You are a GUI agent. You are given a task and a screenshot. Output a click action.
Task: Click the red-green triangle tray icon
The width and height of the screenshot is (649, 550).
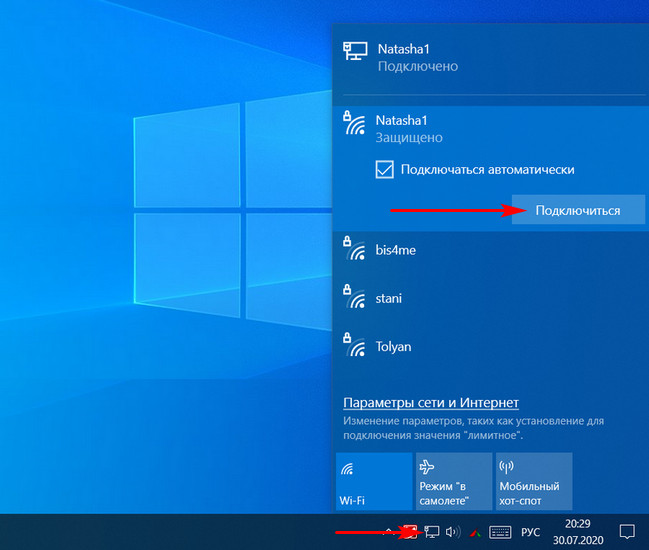click(x=476, y=533)
